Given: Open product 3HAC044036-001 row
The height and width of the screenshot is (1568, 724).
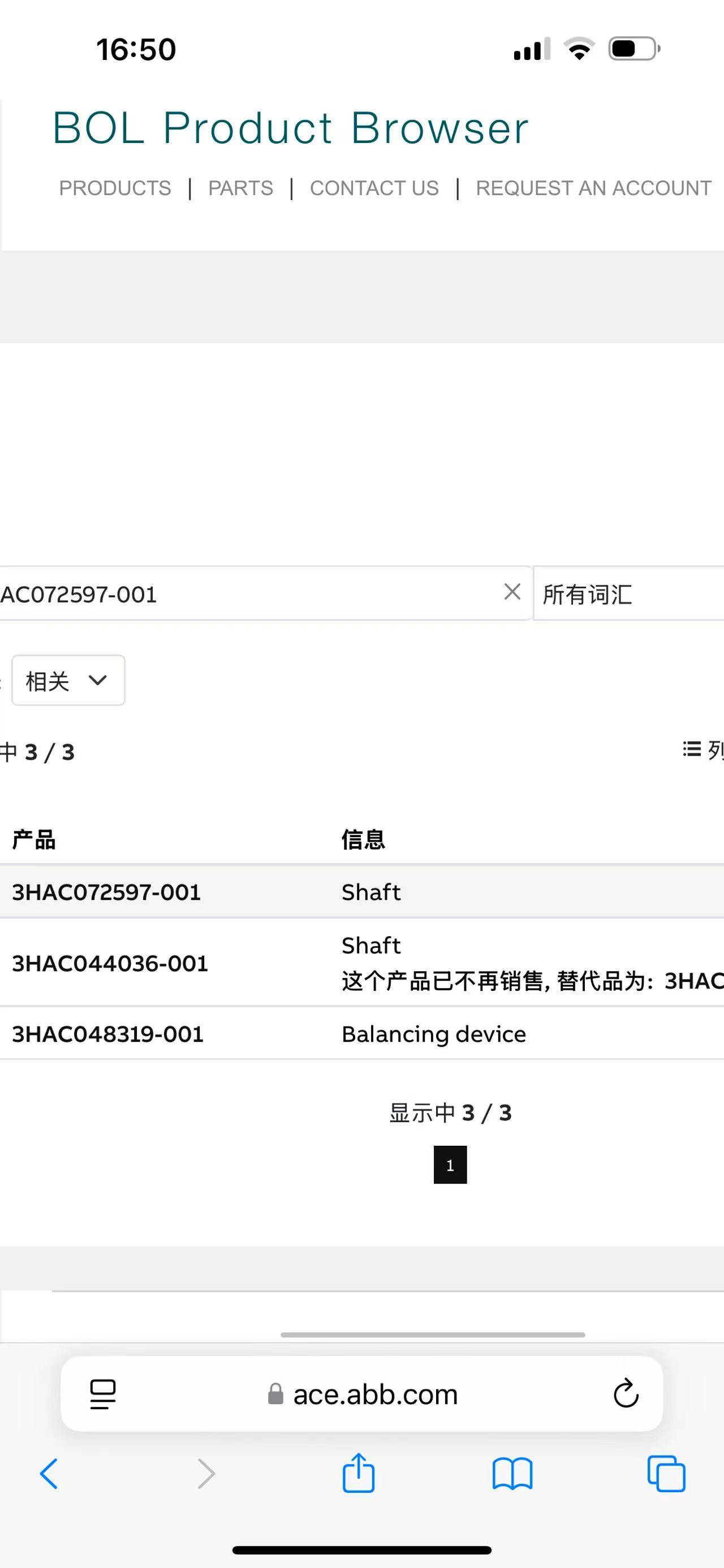Looking at the screenshot, I should 110,963.
